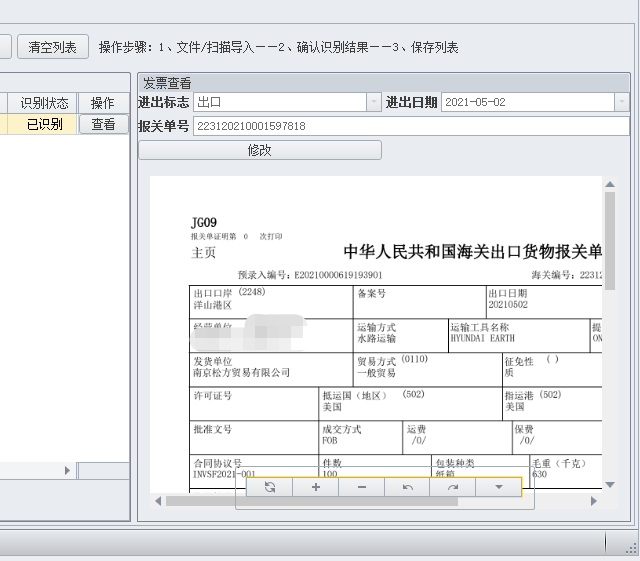Click the refresh icon in the viewer toolbar
Screen dimensions: 640x561
[269, 487]
